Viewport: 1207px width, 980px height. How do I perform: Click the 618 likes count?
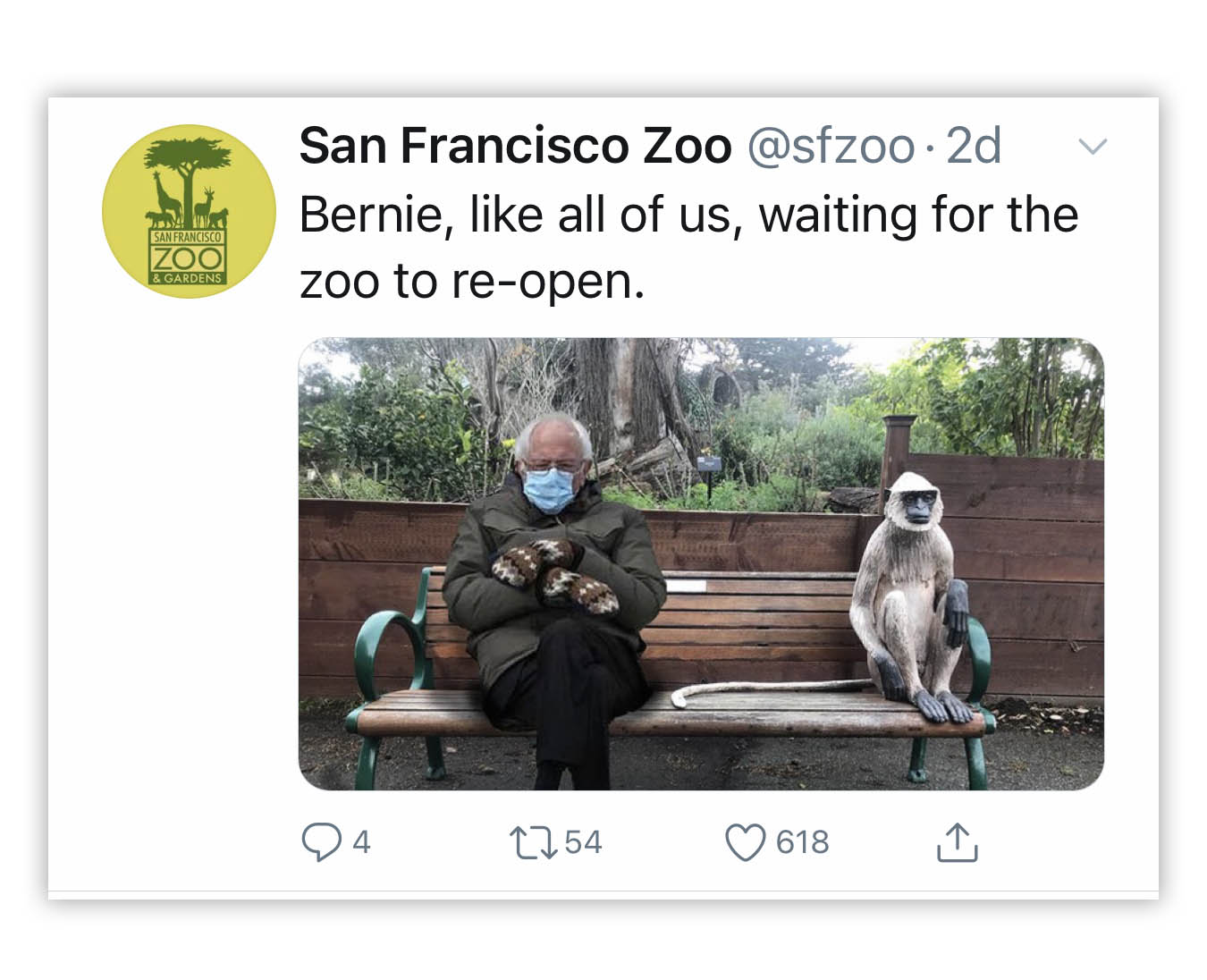pos(803,841)
